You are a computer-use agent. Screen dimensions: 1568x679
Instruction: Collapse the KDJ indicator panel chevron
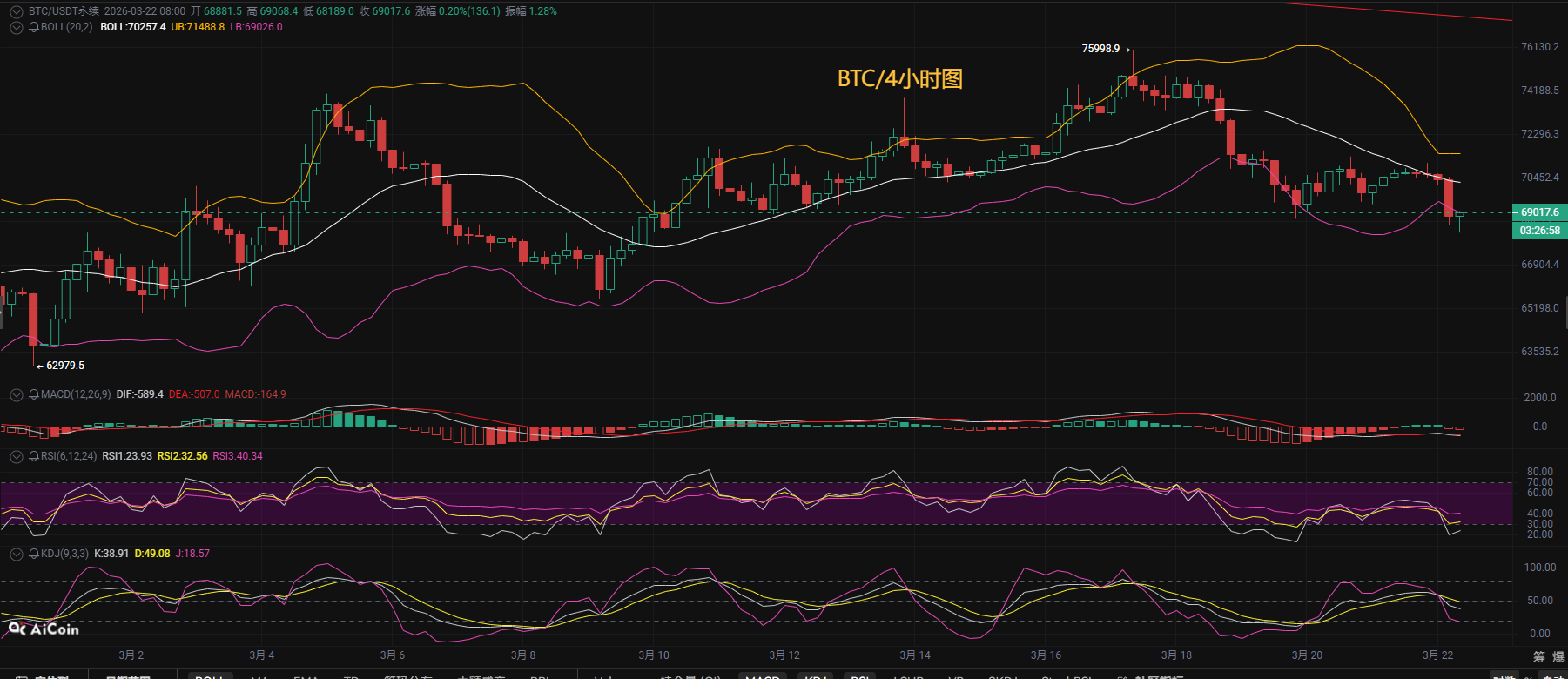pos(16,554)
